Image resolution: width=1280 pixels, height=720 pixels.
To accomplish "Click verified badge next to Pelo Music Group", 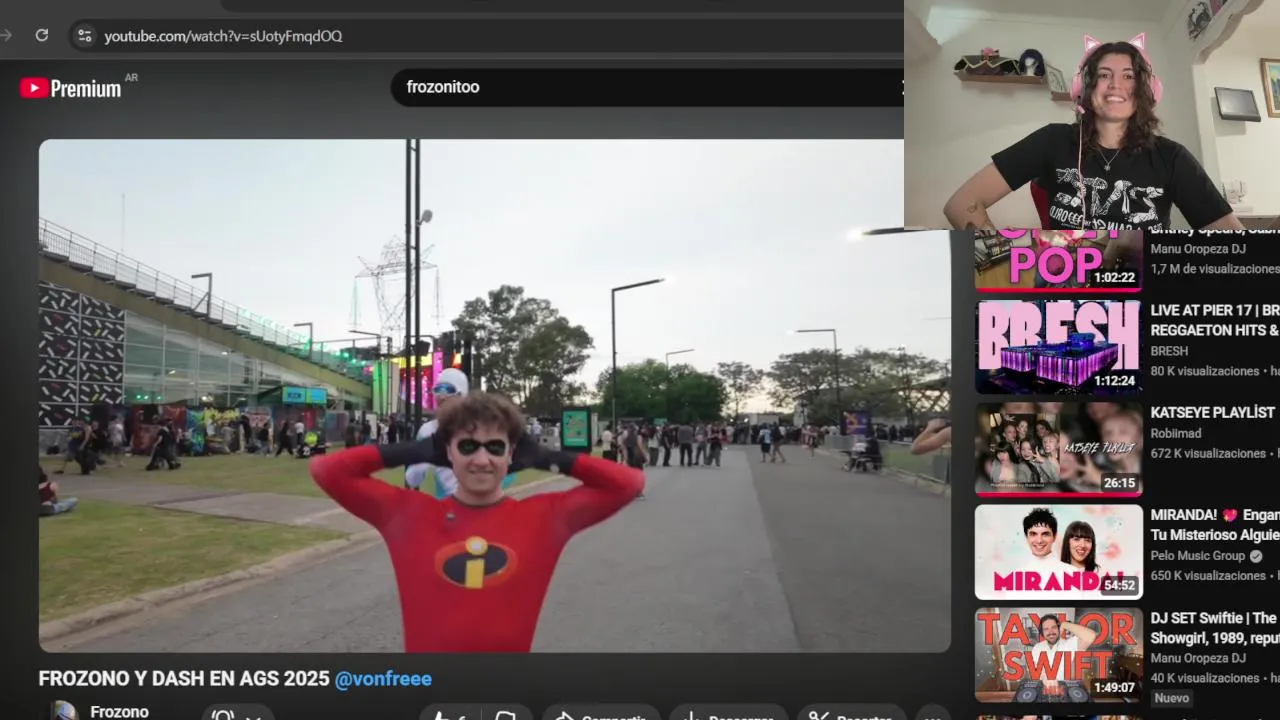I will [1256, 556].
